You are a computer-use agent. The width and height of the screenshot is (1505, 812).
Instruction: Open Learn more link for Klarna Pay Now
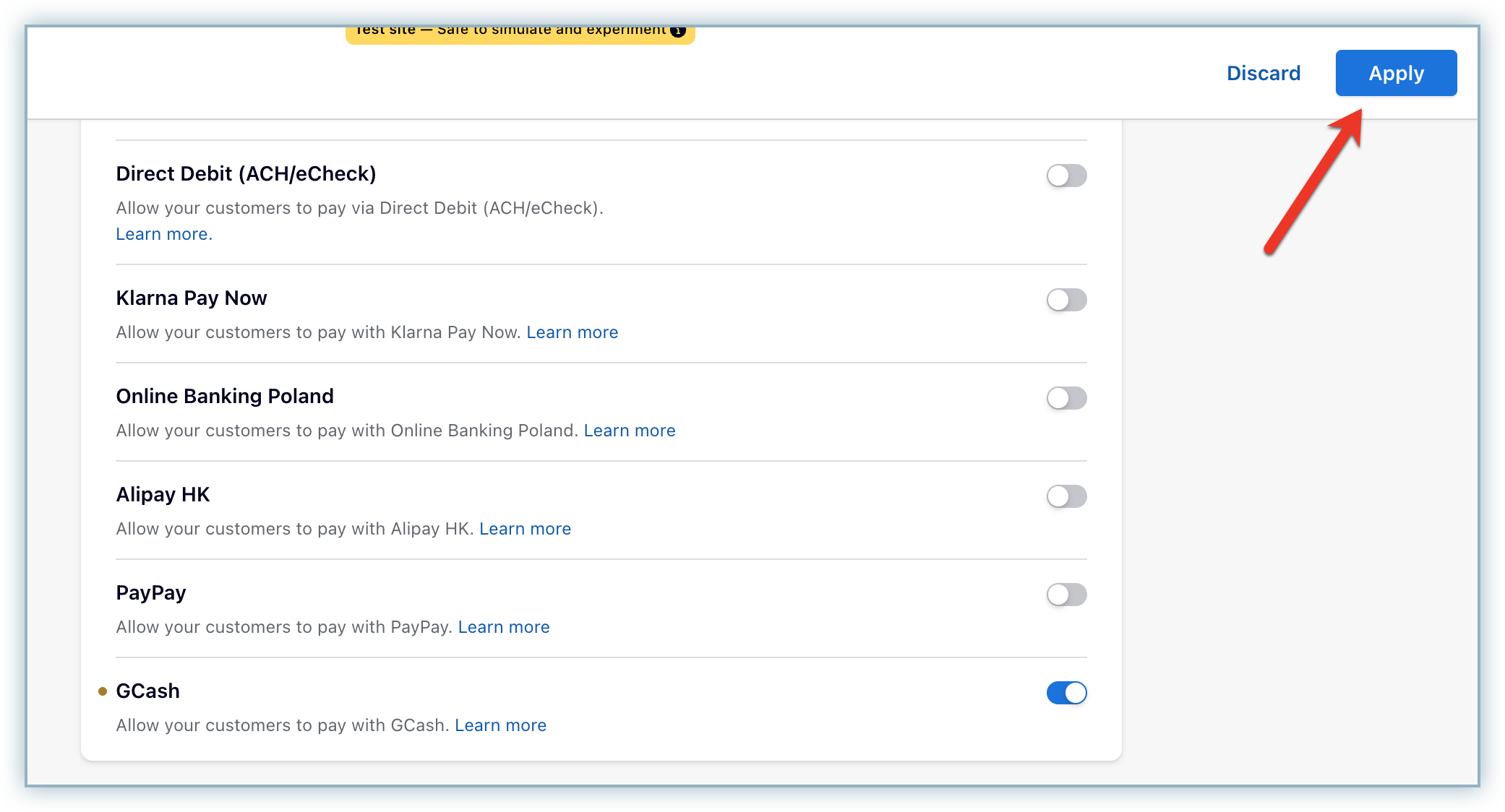tap(573, 332)
